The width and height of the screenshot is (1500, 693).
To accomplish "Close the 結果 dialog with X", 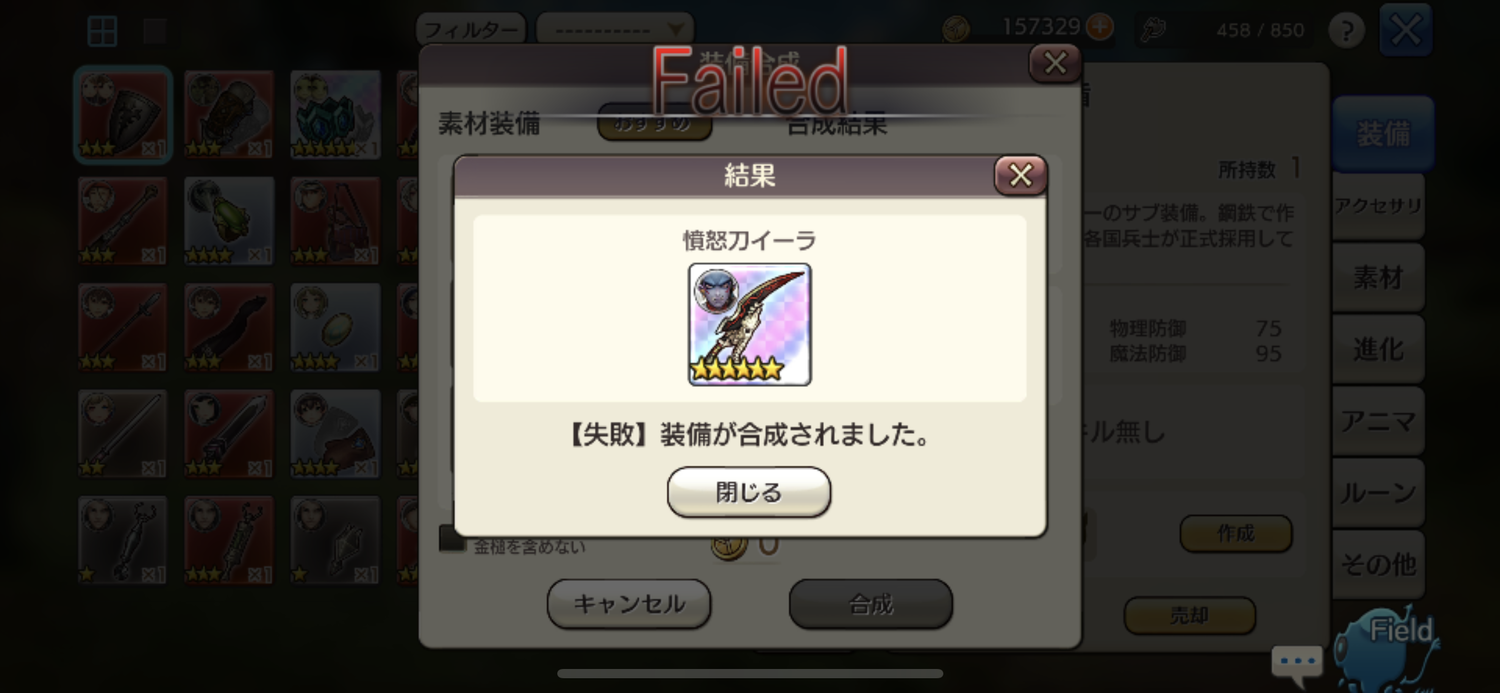I will click(1020, 176).
